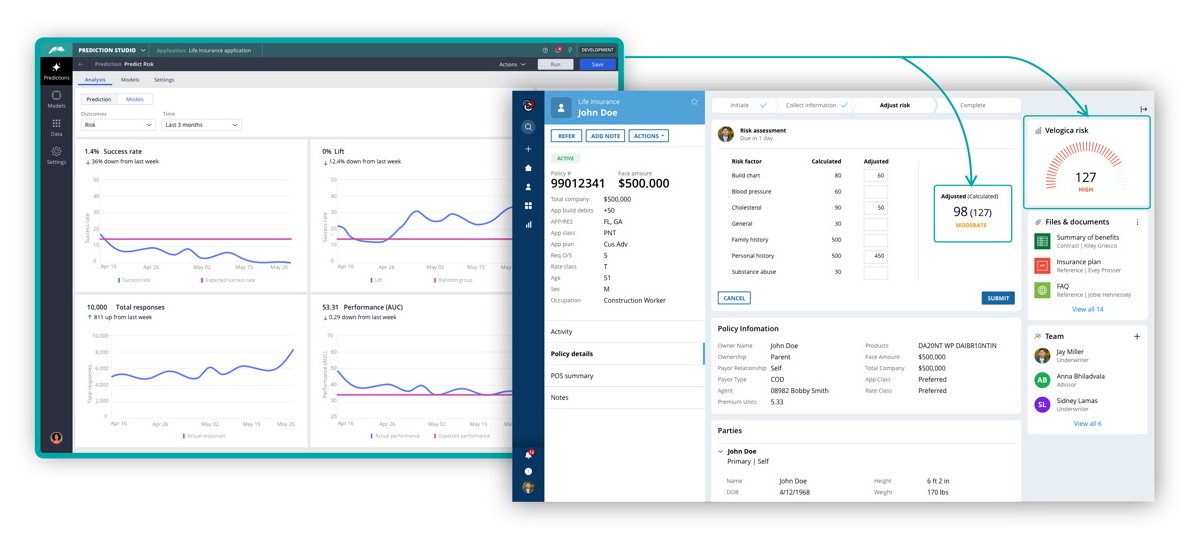Click the search icon in navy sidebar
1196x543 pixels.
tap(528, 127)
